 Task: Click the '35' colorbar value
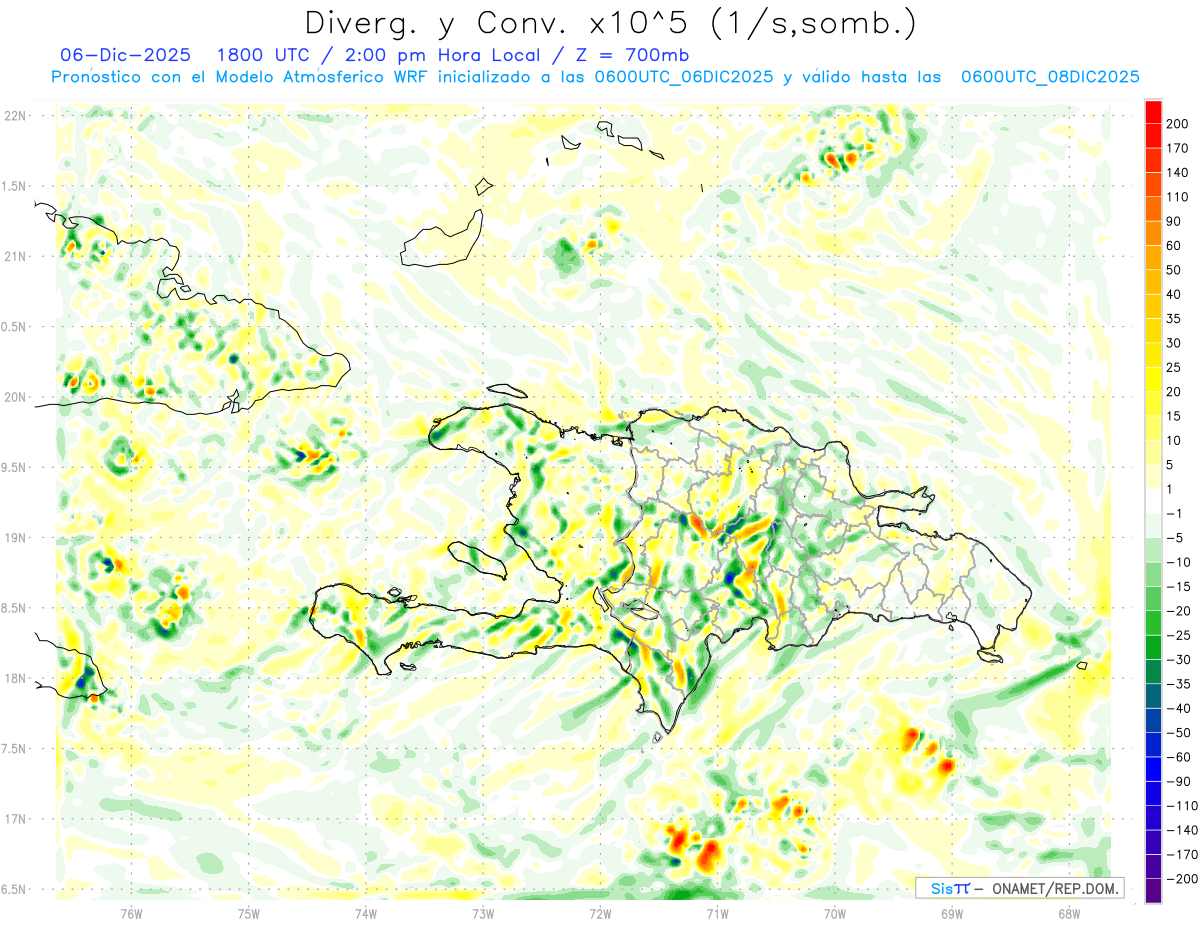click(1175, 319)
